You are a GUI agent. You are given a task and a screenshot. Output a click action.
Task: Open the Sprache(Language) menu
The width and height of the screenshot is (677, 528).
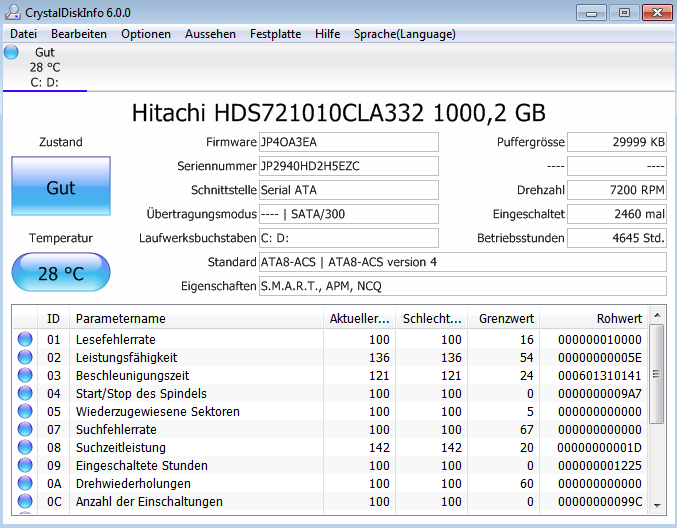(405, 34)
